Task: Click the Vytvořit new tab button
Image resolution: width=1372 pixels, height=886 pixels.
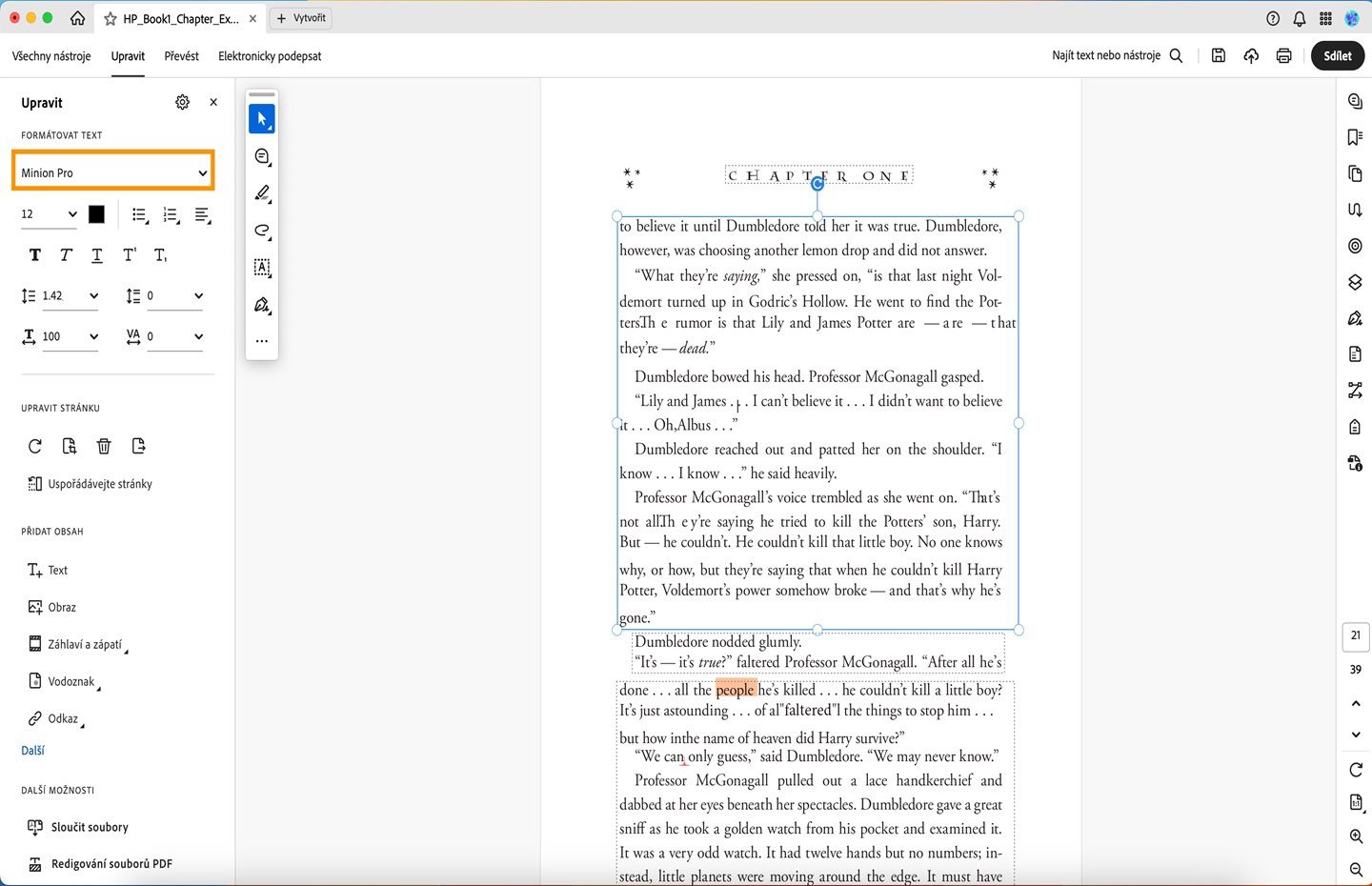Action: pos(302,18)
